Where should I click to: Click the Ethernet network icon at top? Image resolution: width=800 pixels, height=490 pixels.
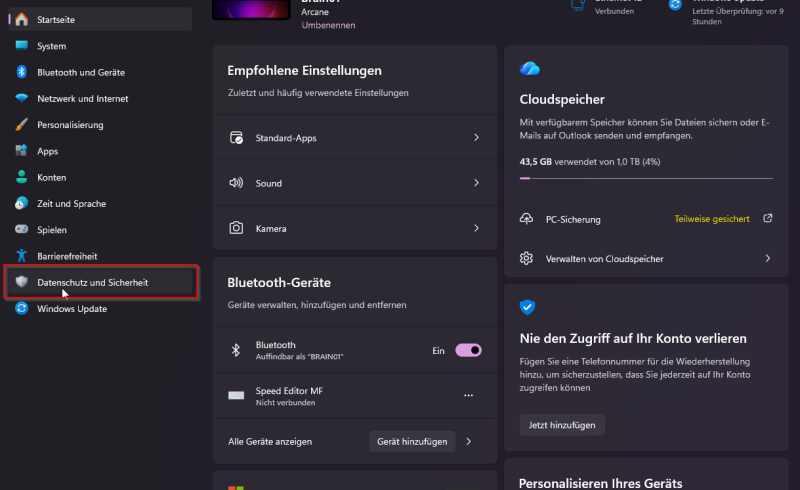tap(578, 5)
